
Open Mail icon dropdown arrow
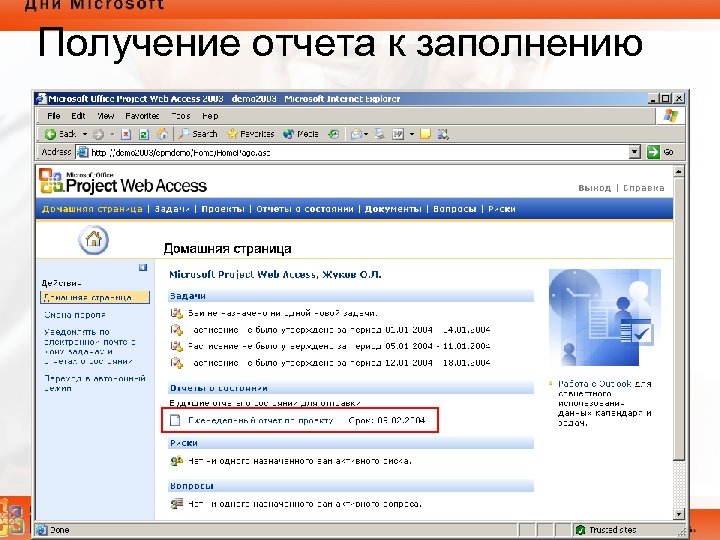click(366, 134)
